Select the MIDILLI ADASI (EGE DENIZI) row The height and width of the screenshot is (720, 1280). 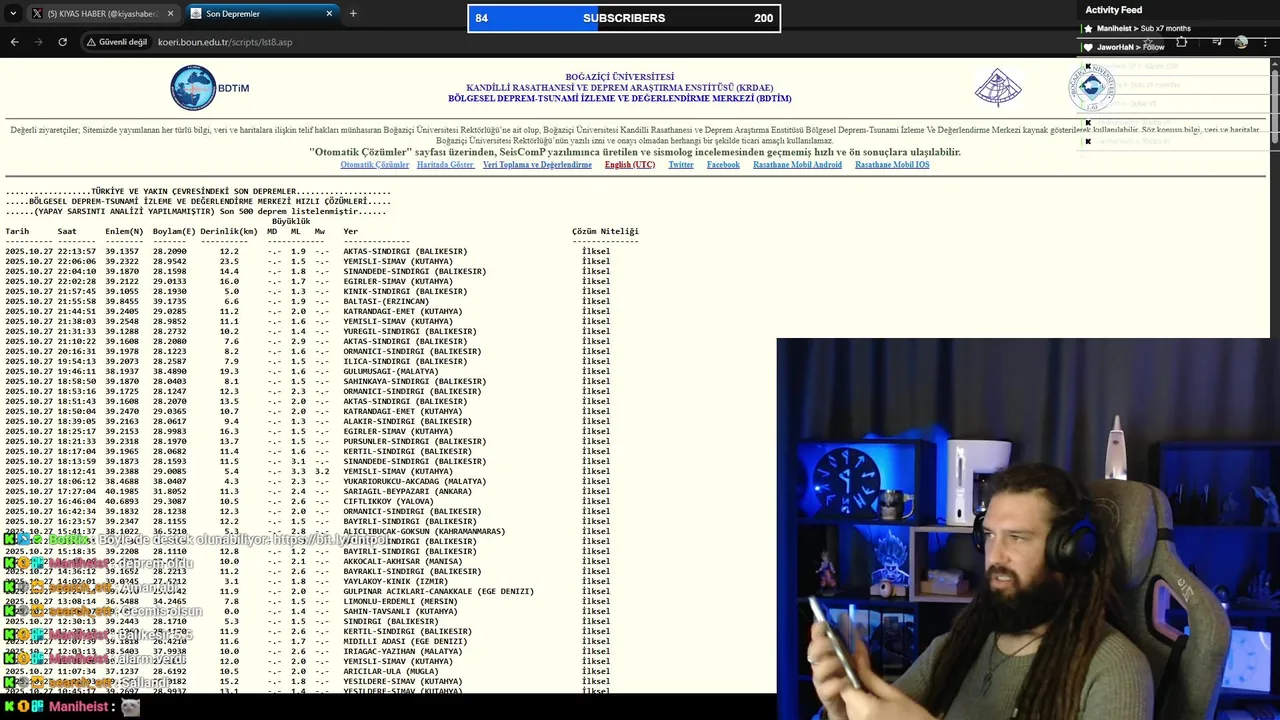click(x=307, y=641)
